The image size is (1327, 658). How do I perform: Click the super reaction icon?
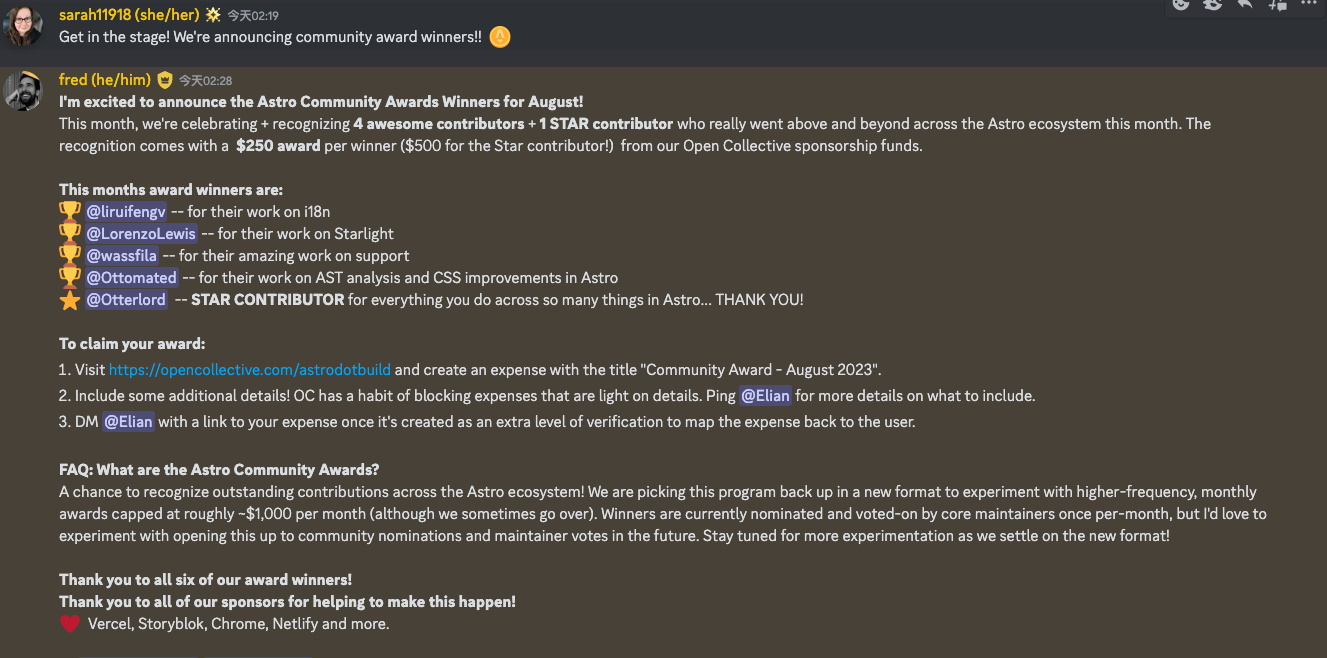tap(1213, 4)
